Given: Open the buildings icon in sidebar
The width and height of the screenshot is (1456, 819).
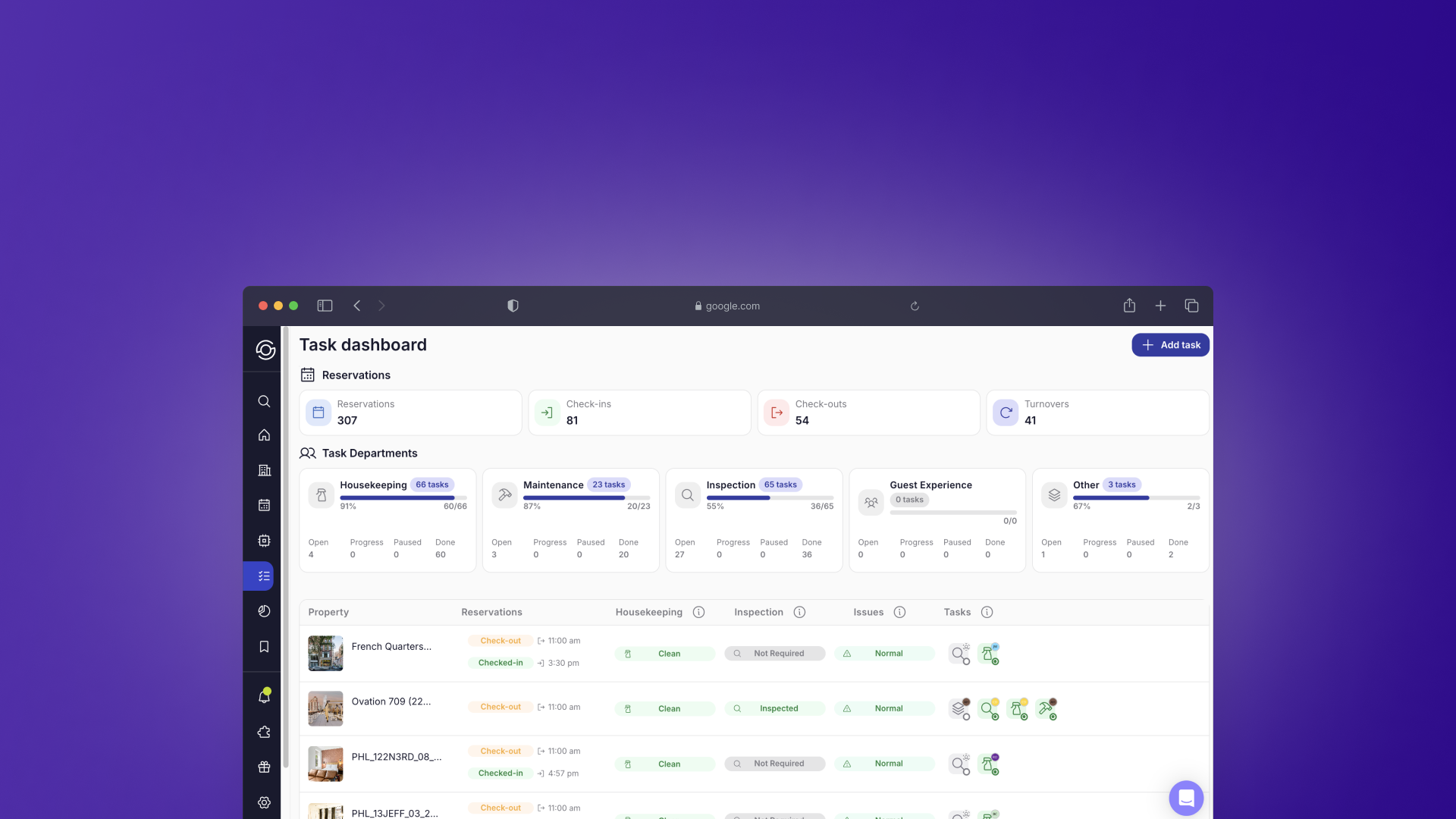Looking at the screenshot, I should (264, 470).
